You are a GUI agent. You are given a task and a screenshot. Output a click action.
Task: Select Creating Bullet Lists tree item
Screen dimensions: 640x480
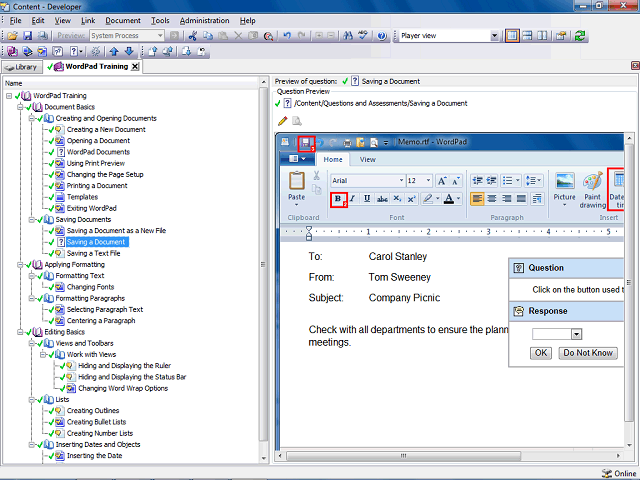coord(96,422)
